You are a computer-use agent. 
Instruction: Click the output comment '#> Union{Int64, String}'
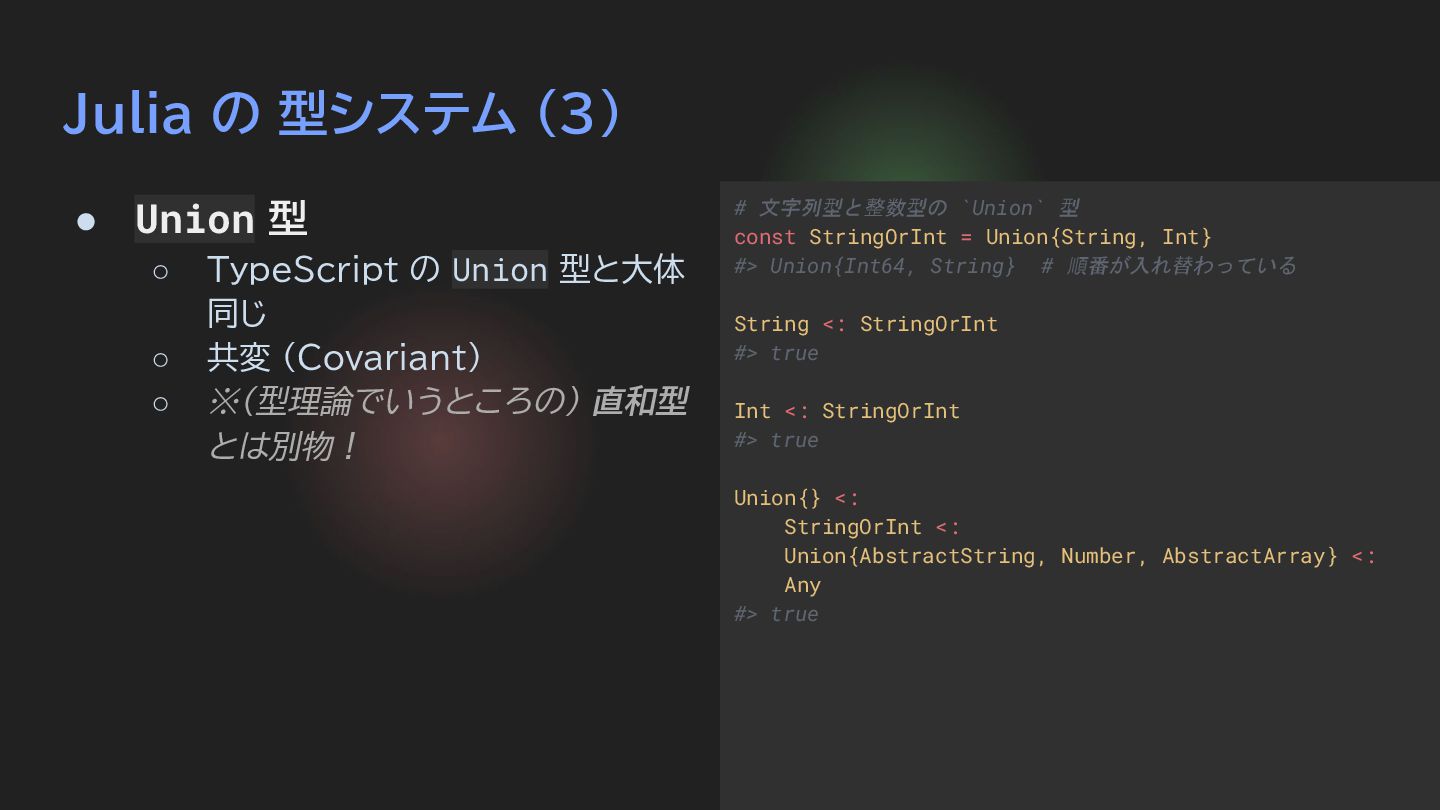[874, 266]
